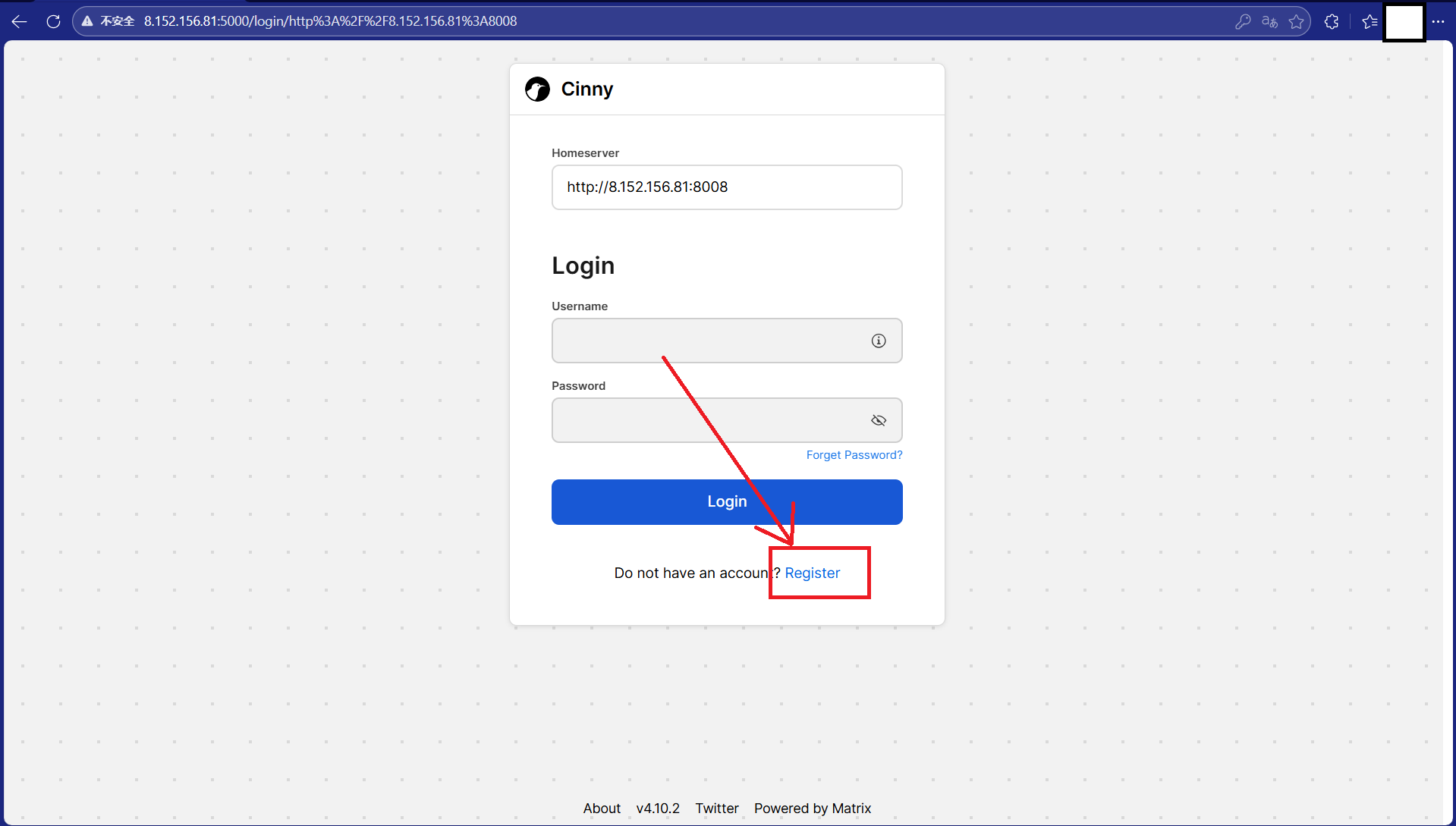Image resolution: width=1456 pixels, height=826 pixels.
Task: Open the saved passwords key icon
Action: click(1243, 21)
